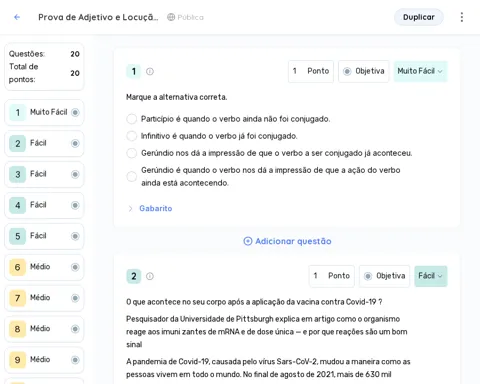Click objective type icon in sidebar item 7

tap(75, 298)
